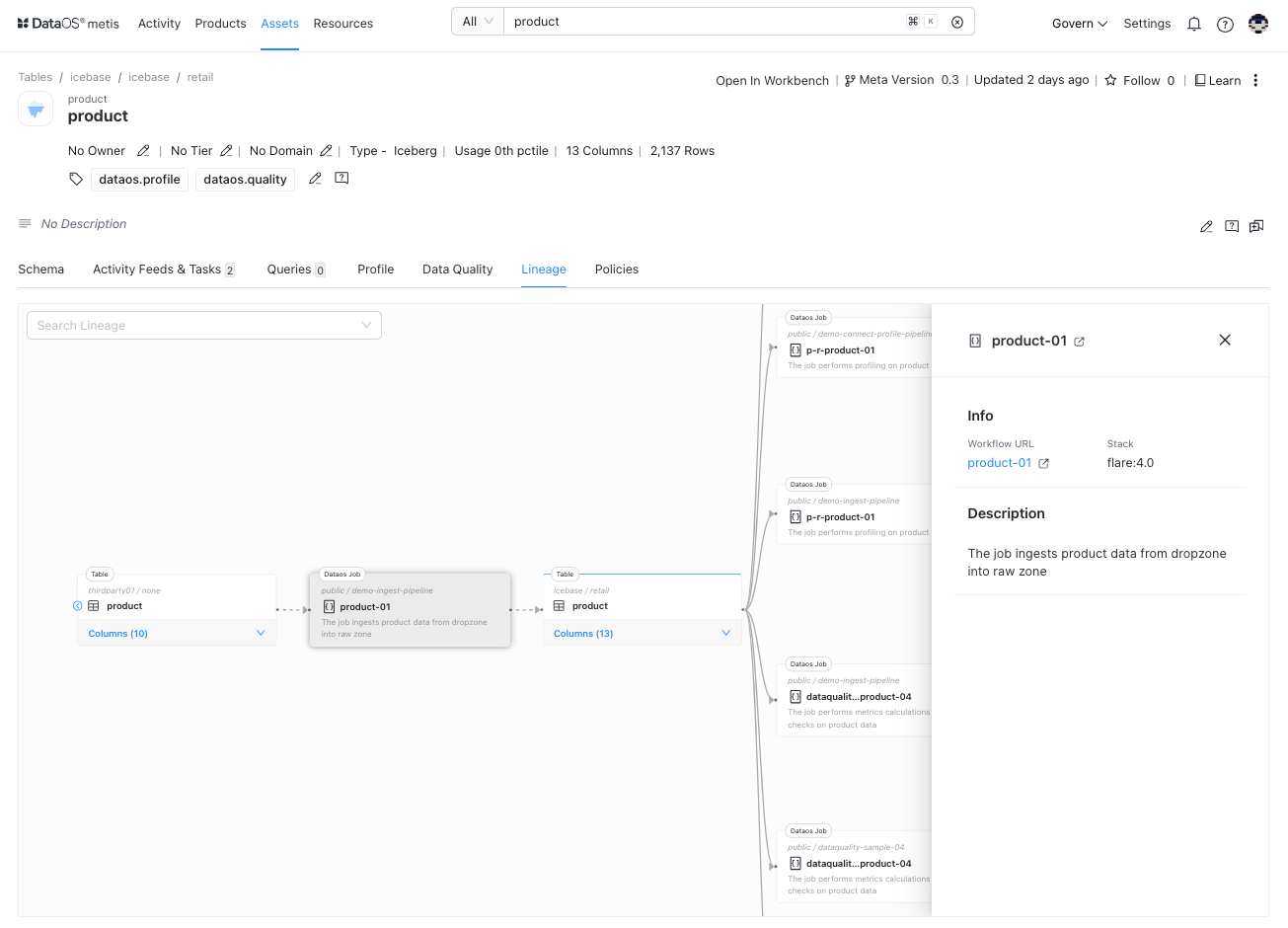Open Assets in top navigation
Screen dimensions: 1288x928
280,24
